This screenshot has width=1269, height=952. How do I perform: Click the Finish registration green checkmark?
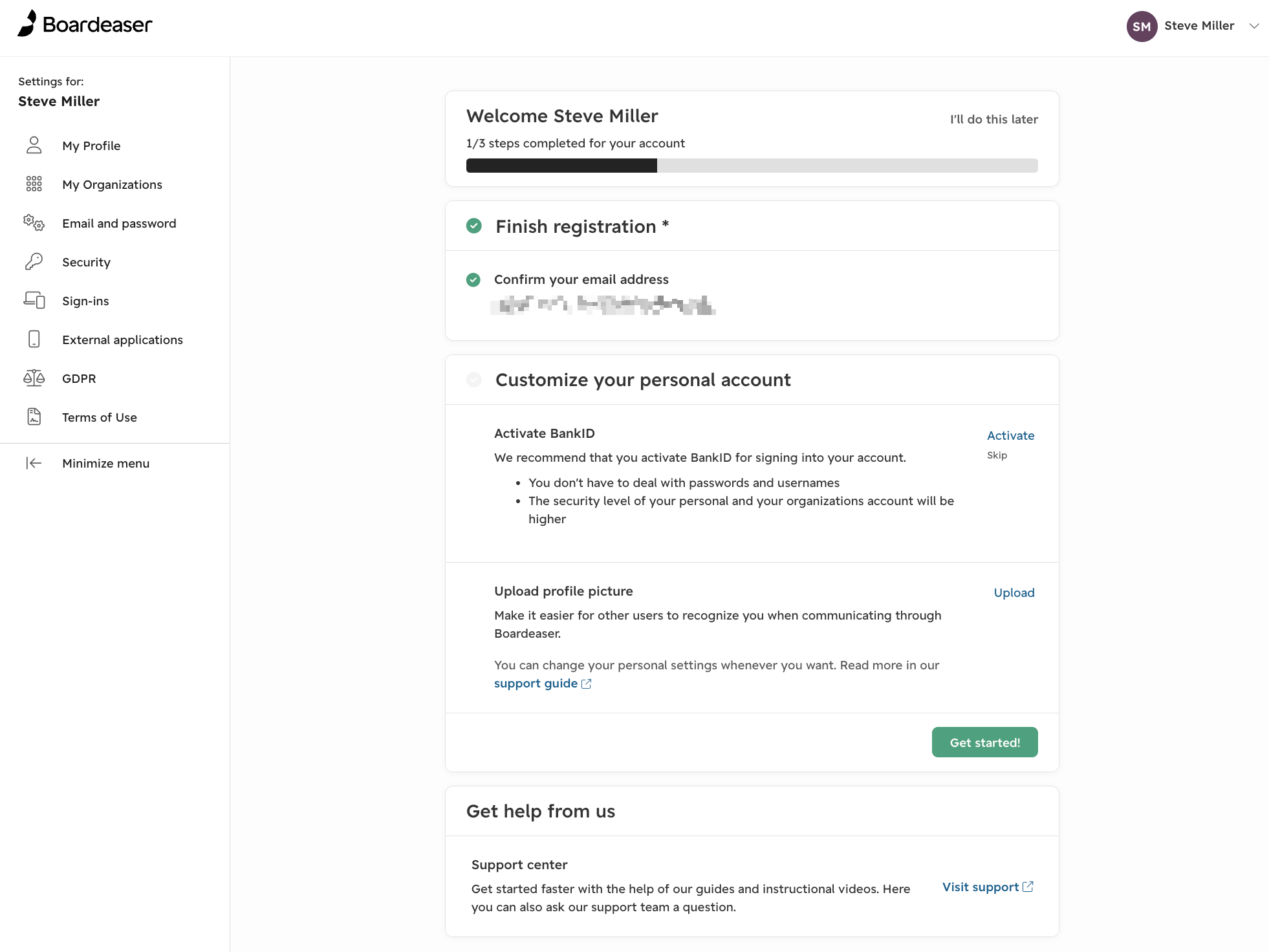[x=474, y=226]
